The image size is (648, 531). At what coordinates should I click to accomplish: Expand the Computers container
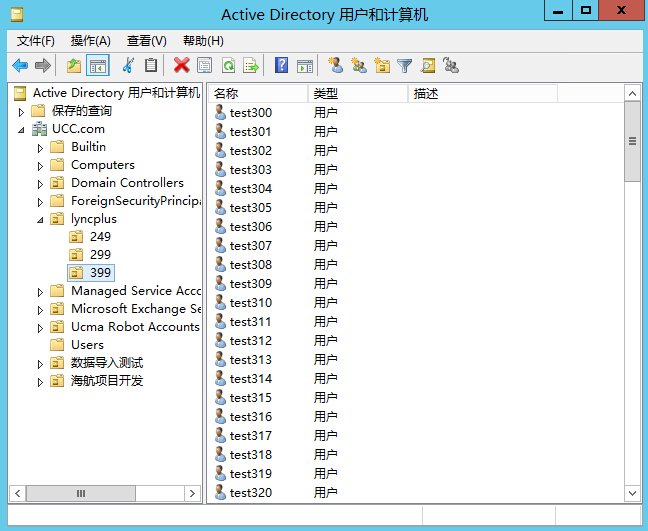pos(40,166)
